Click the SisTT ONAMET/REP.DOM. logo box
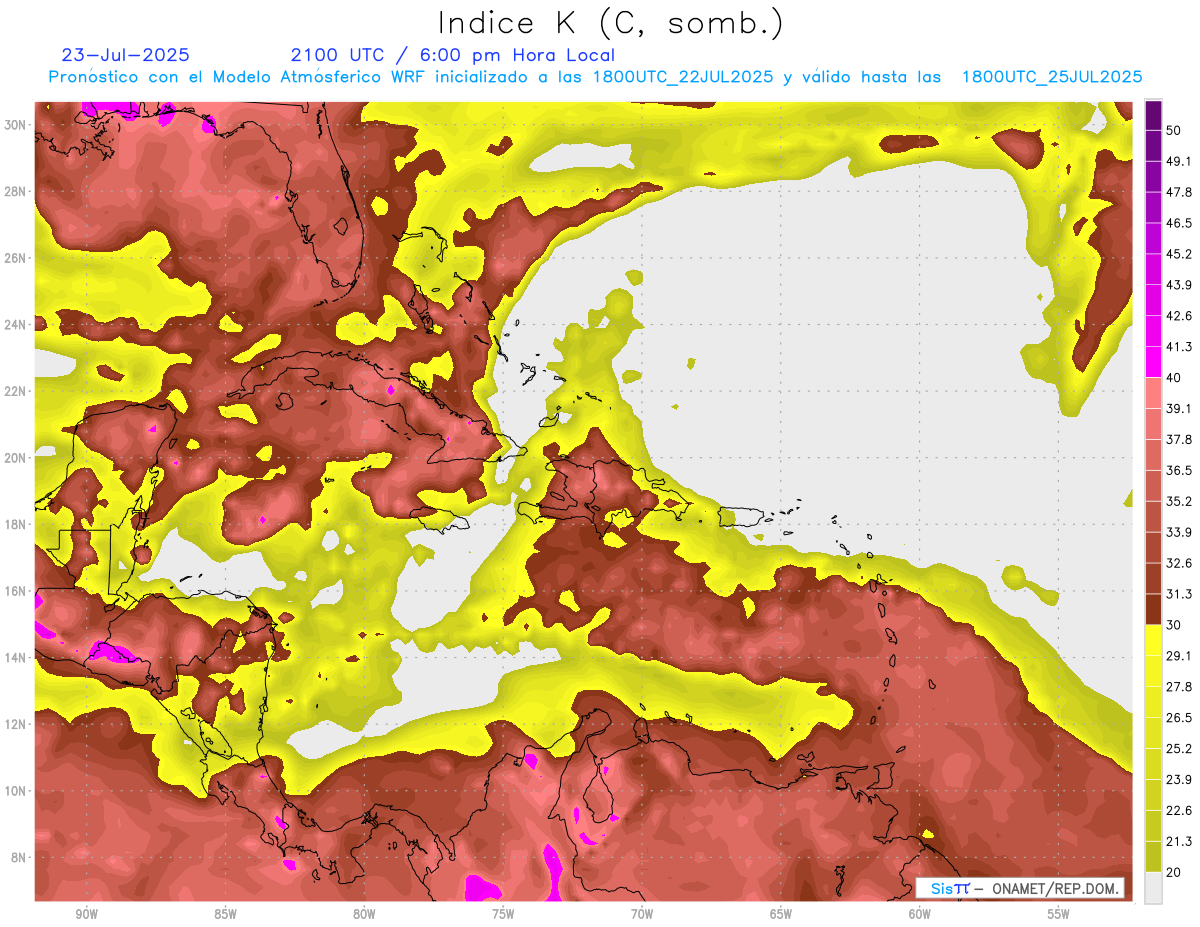The image size is (1200, 927). click(1021, 888)
